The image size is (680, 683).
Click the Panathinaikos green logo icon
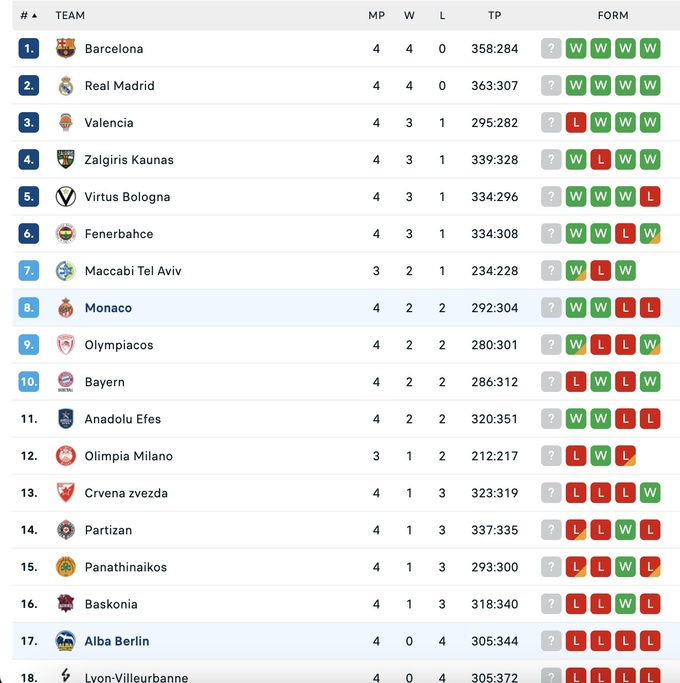click(x=65, y=566)
